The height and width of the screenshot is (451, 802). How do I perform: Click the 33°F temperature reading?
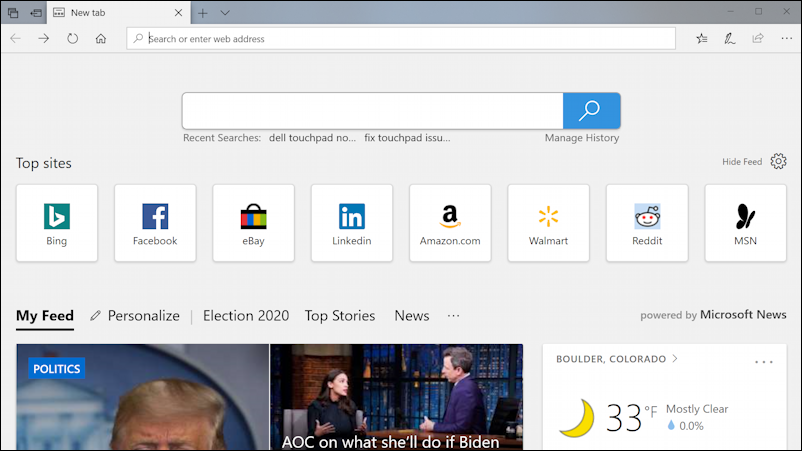(x=631, y=417)
